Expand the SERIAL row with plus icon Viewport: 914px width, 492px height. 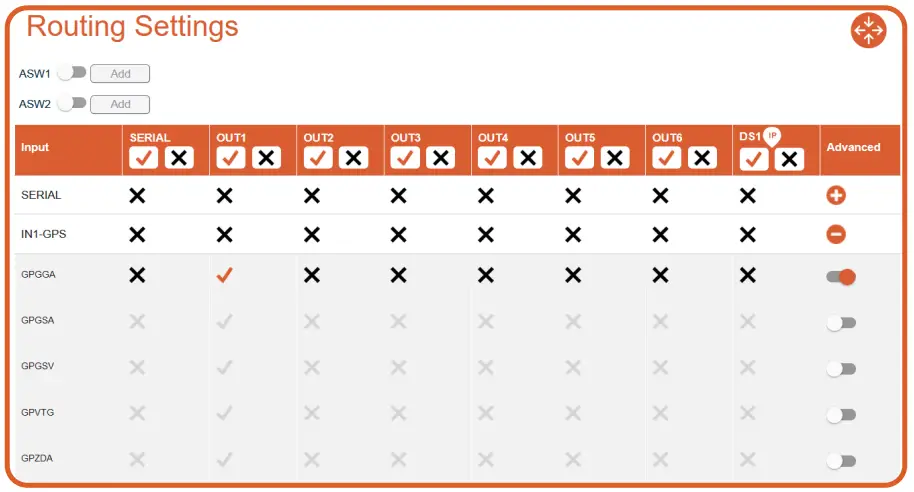[836, 196]
